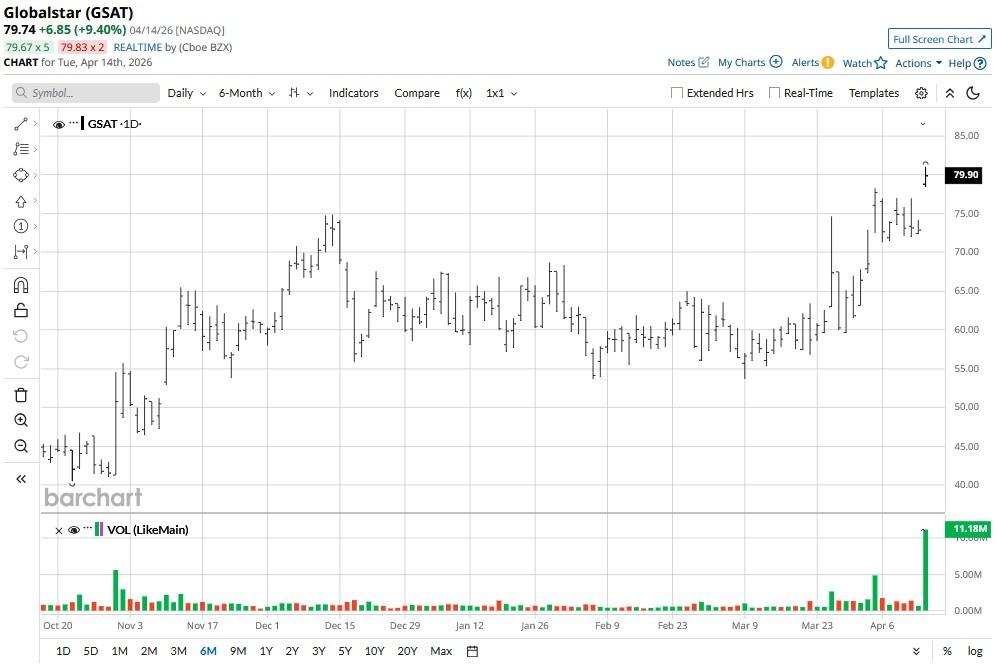
Task: Zoom out of the chart
Action: pyautogui.click(x=20, y=446)
